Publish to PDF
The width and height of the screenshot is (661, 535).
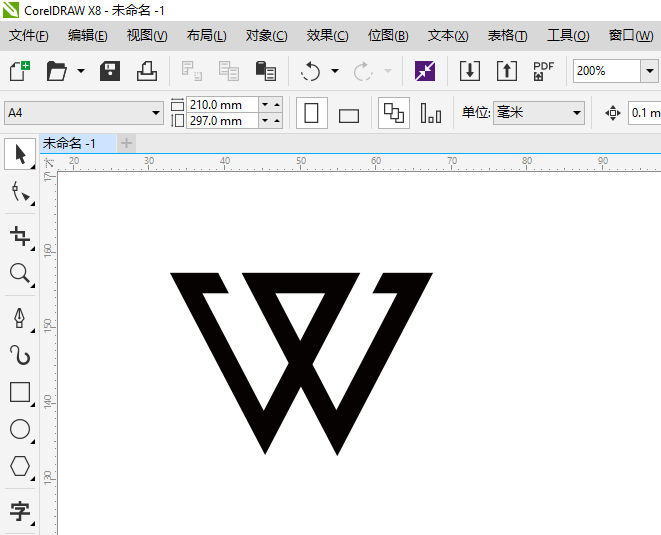543,71
